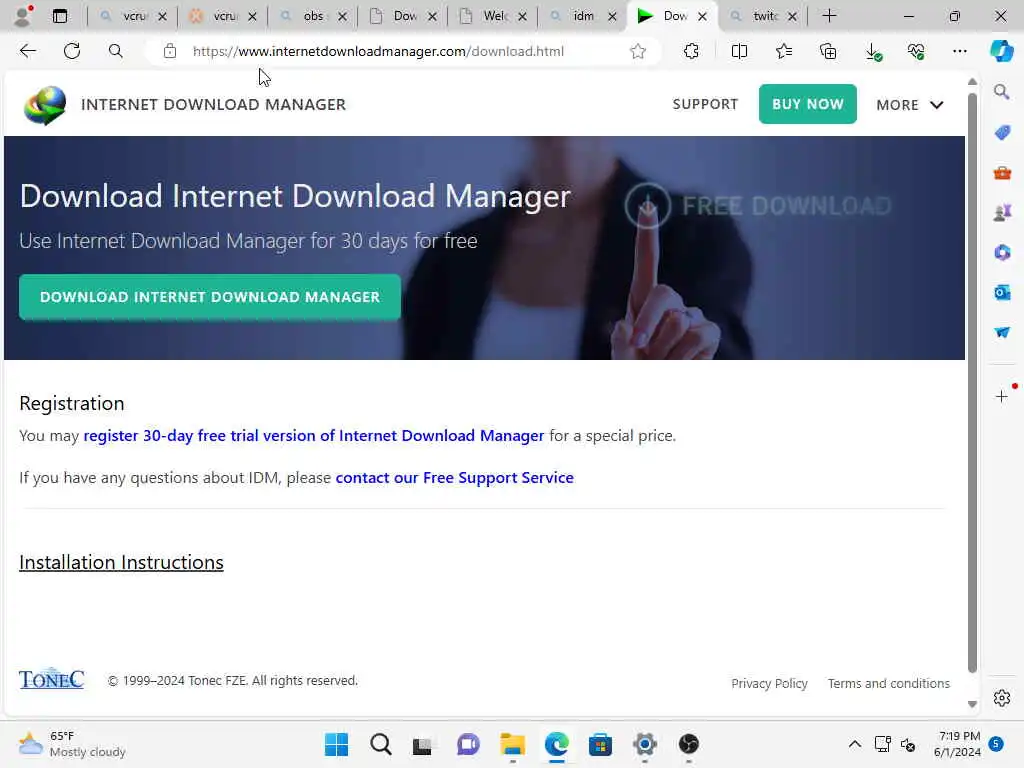Add a new app to sidebar
Screen dimensions: 1024x768
pos(1001,396)
